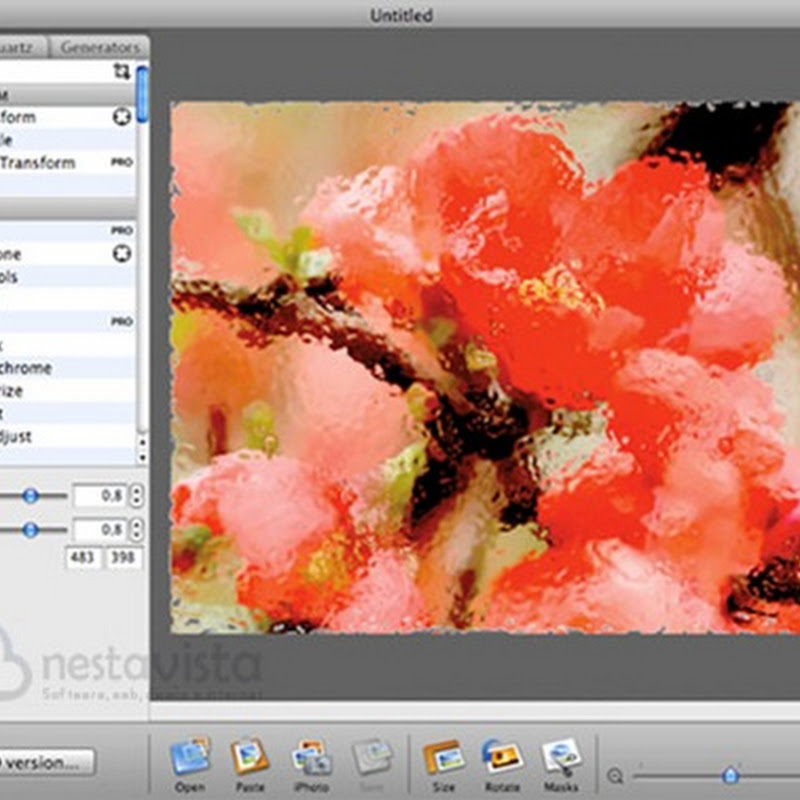Switch to the Generators tab

[100, 47]
